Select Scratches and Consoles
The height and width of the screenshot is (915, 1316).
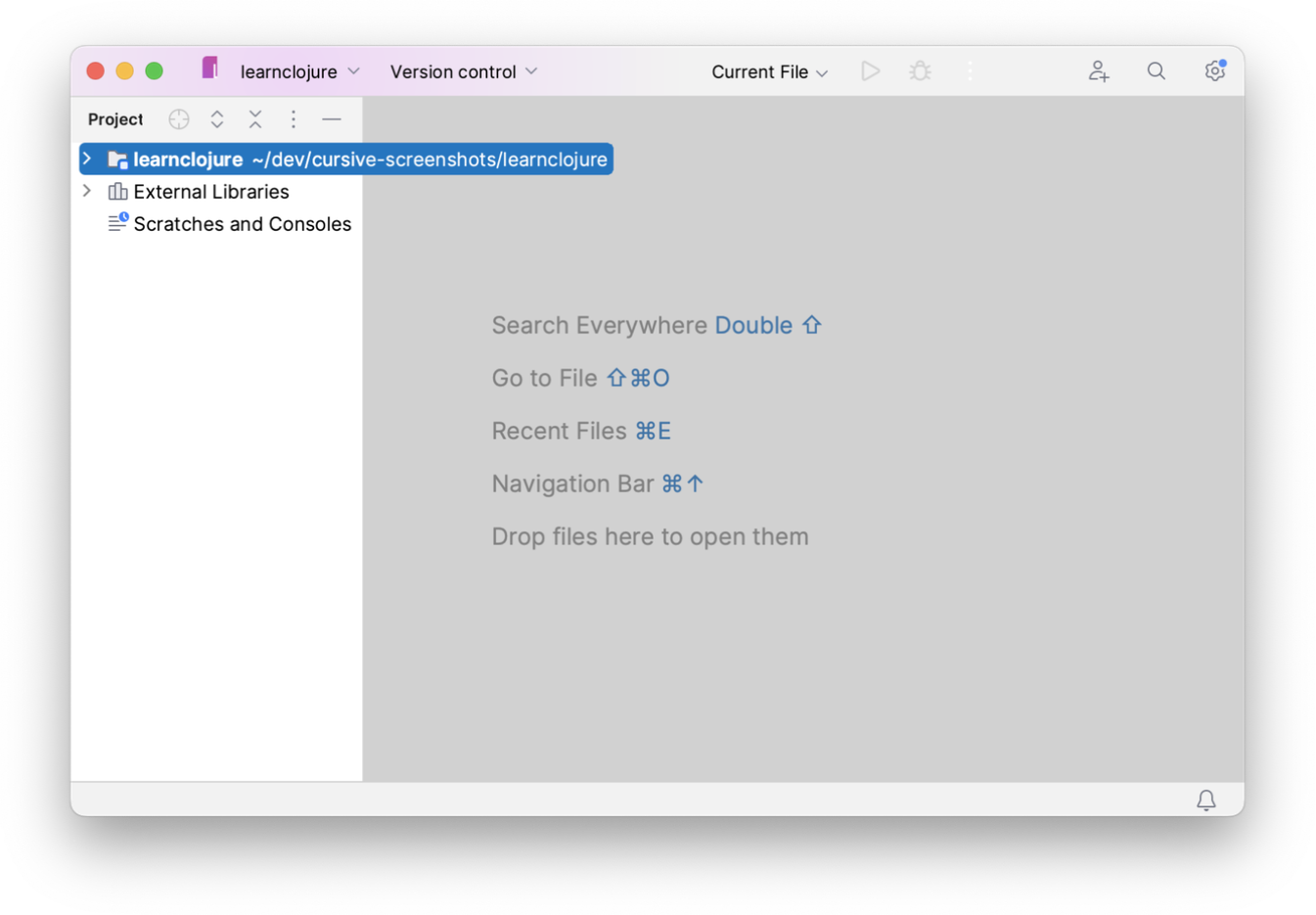[243, 224]
